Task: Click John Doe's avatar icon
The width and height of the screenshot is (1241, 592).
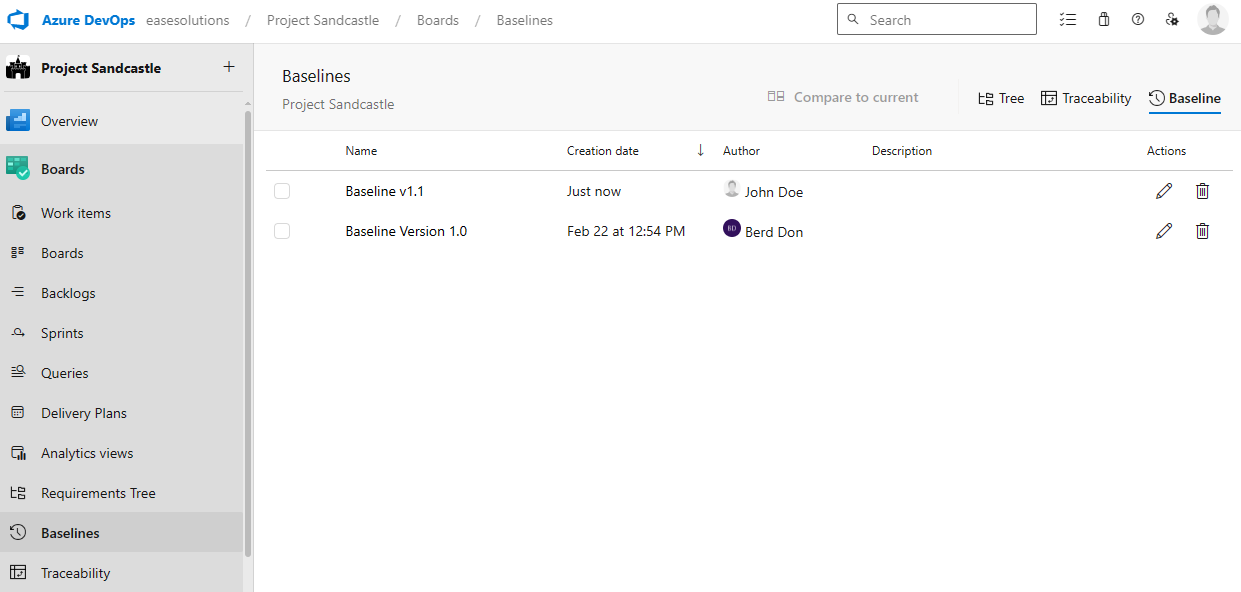Action: [732, 189]
